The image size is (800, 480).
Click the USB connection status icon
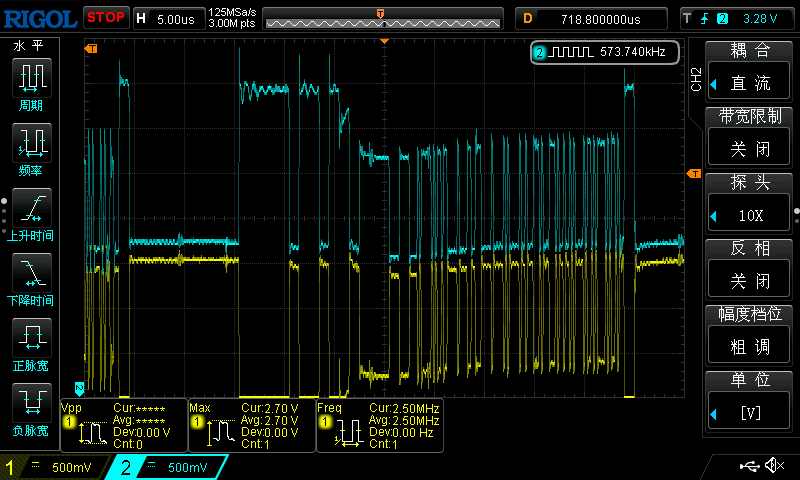click(x=748, y=466)
